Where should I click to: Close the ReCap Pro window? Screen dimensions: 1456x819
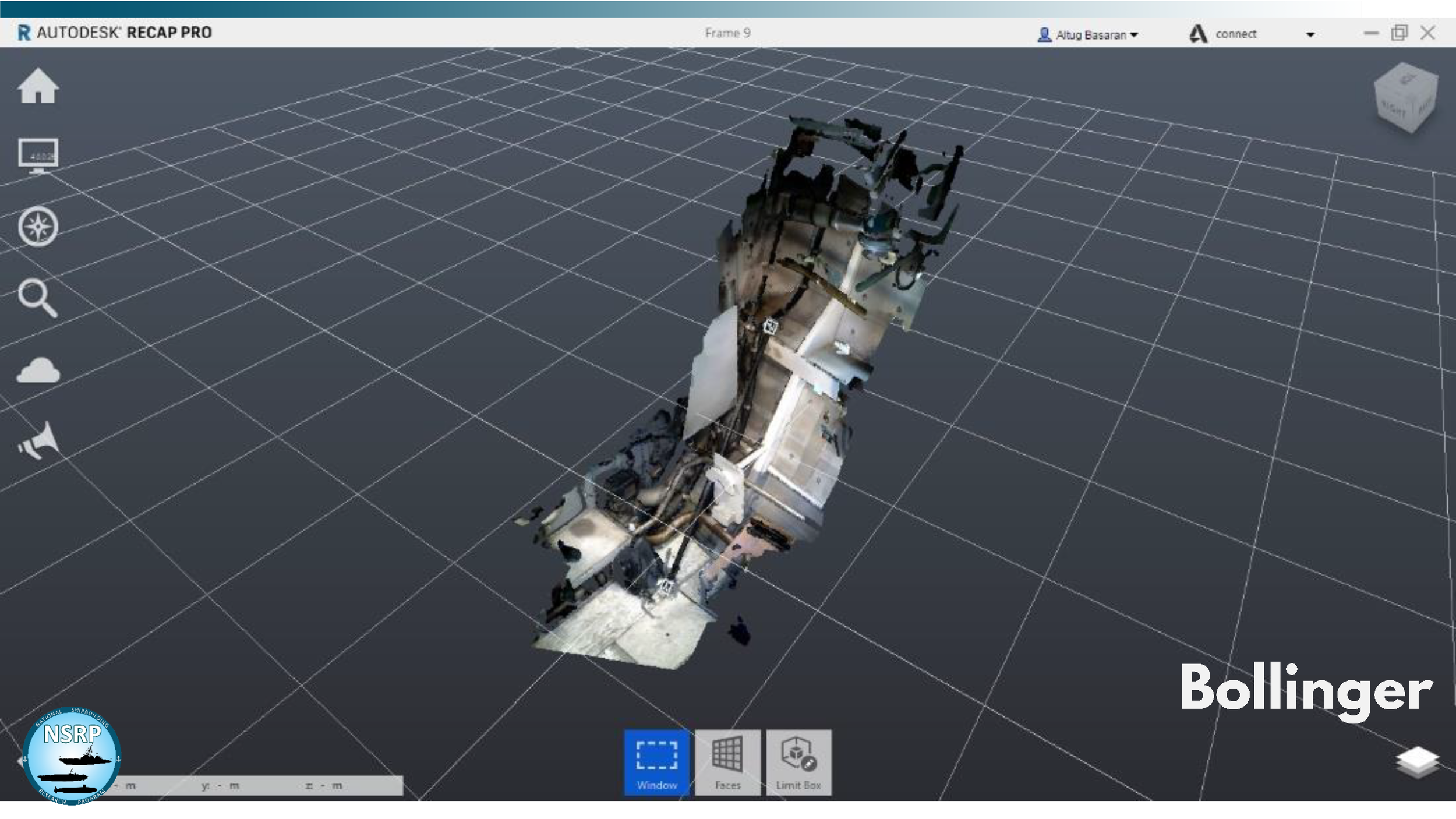(x=1427, y=33)
